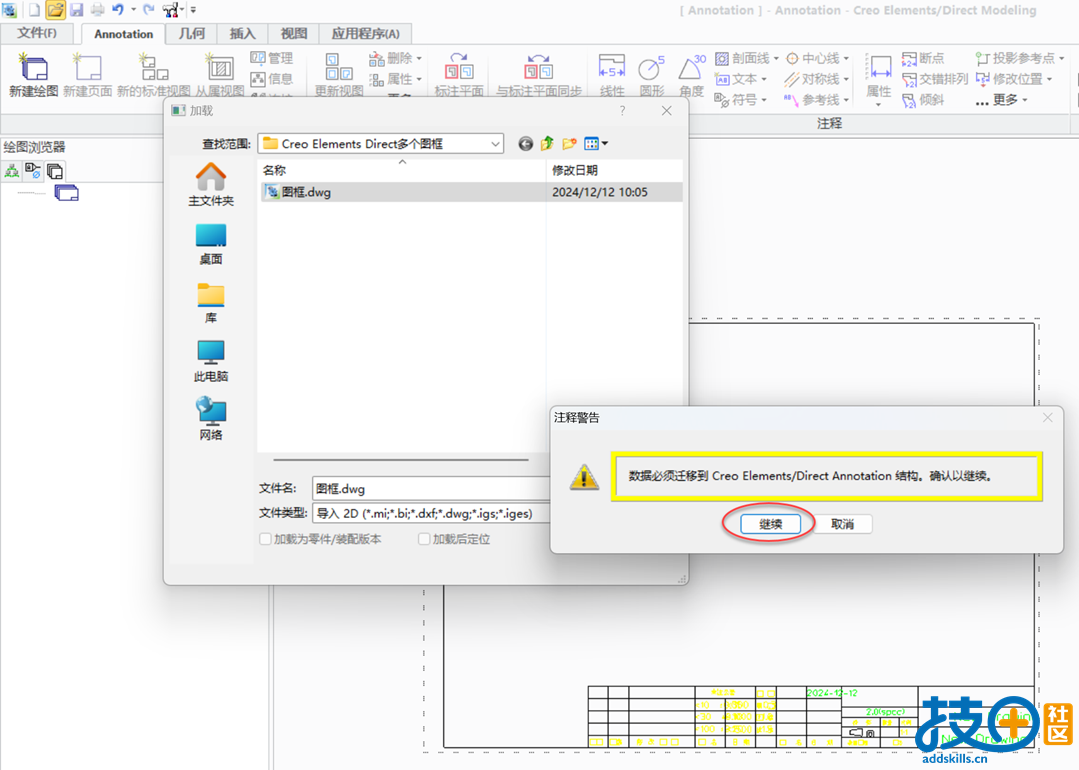Expand the 修改位置 dropdown

[1049, 79]
